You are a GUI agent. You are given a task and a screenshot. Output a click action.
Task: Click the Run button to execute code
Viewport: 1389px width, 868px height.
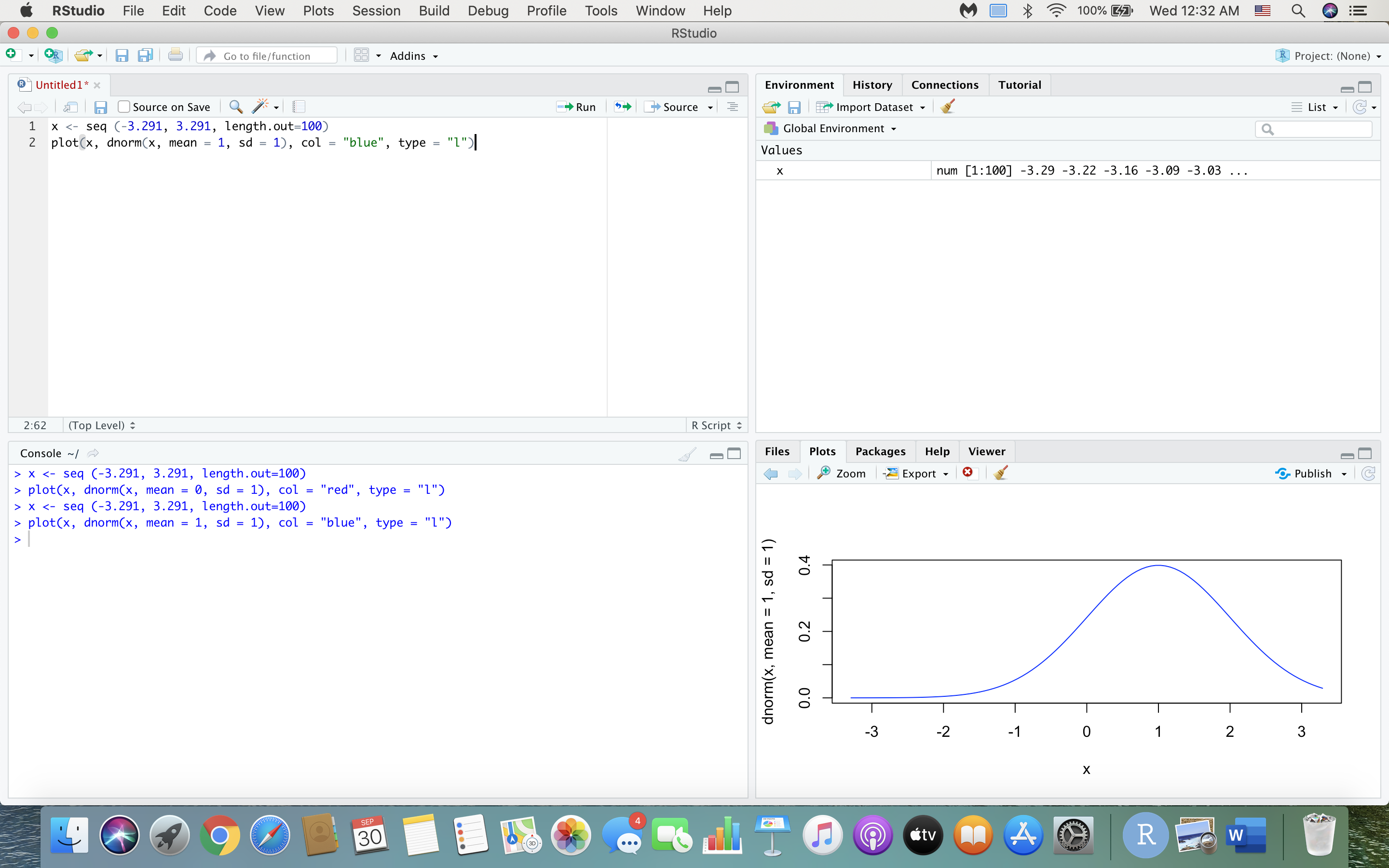(576, 106)
